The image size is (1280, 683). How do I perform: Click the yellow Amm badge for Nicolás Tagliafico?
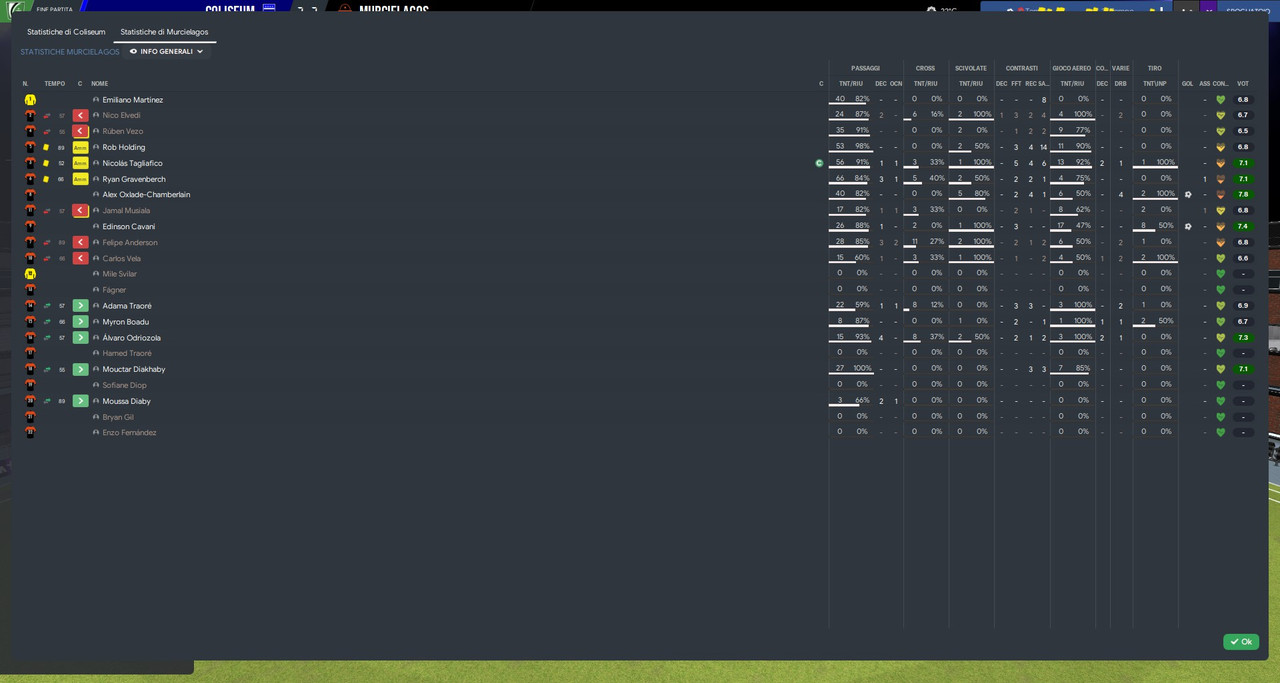(x=80, y=163)
